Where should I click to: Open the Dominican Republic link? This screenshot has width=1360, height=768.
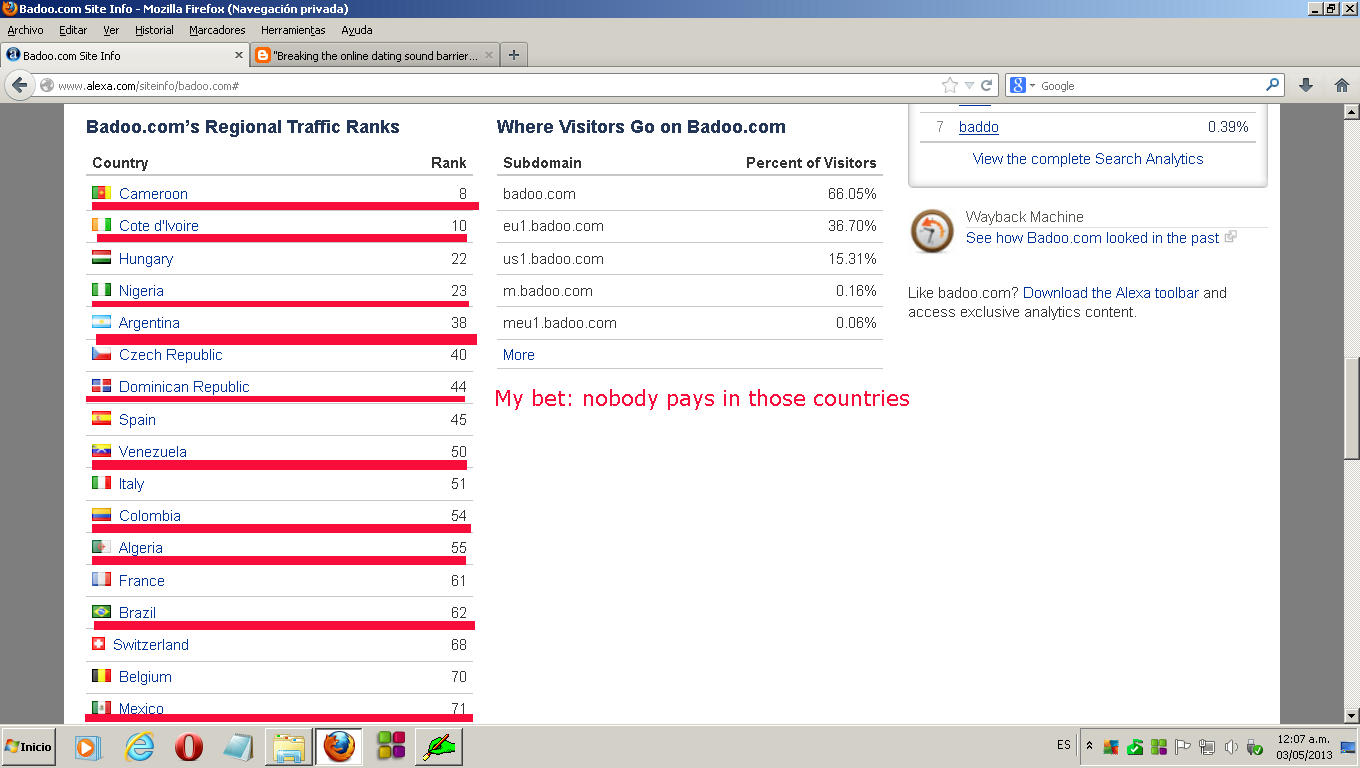pyautogui.click(x=184, y=387)
